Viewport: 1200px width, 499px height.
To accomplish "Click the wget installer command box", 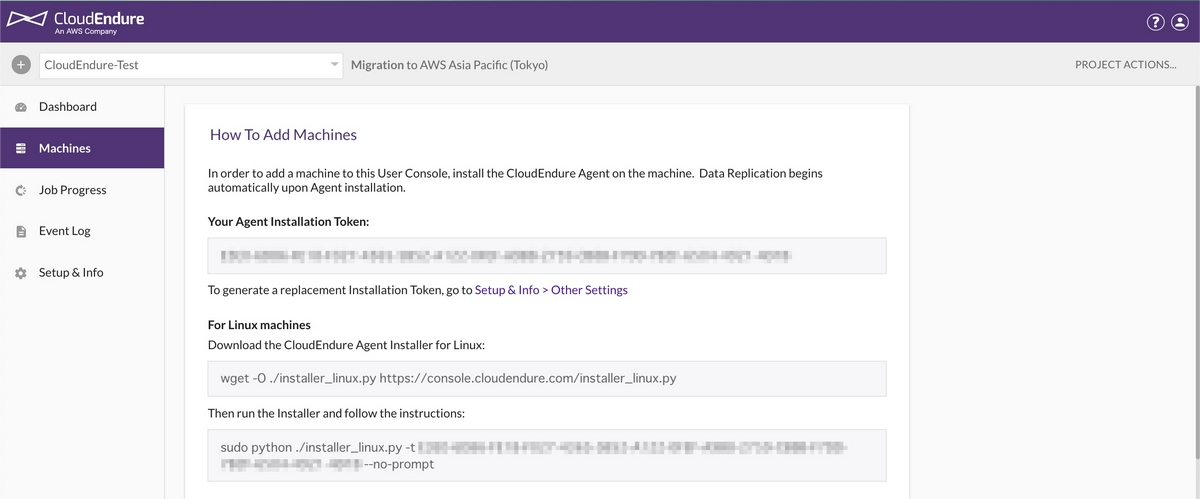I will click(547, 379).
